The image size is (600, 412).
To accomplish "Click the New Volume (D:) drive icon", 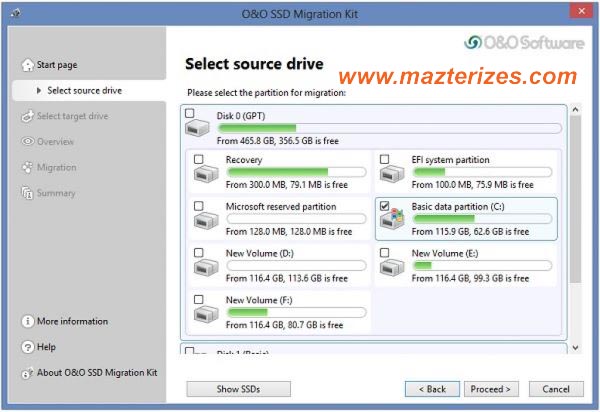I will tap(206, 267).
